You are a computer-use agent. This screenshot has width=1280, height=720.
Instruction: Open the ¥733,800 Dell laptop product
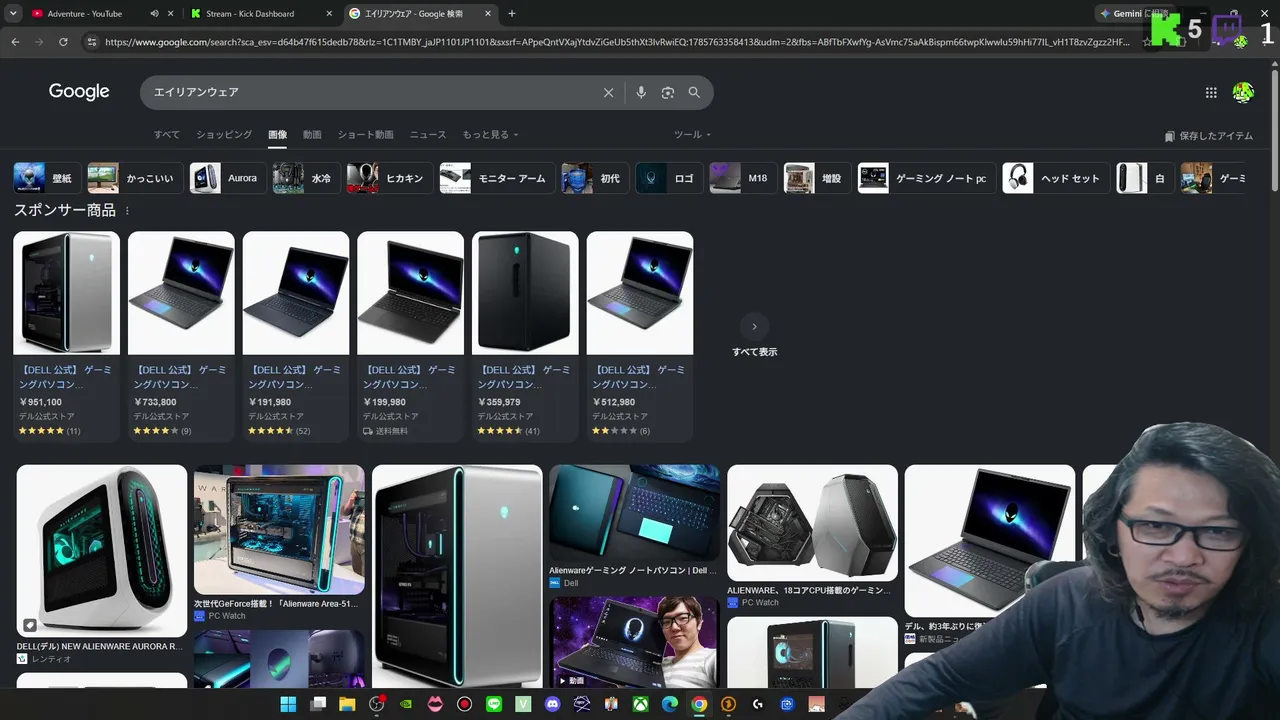pos(181,336)
